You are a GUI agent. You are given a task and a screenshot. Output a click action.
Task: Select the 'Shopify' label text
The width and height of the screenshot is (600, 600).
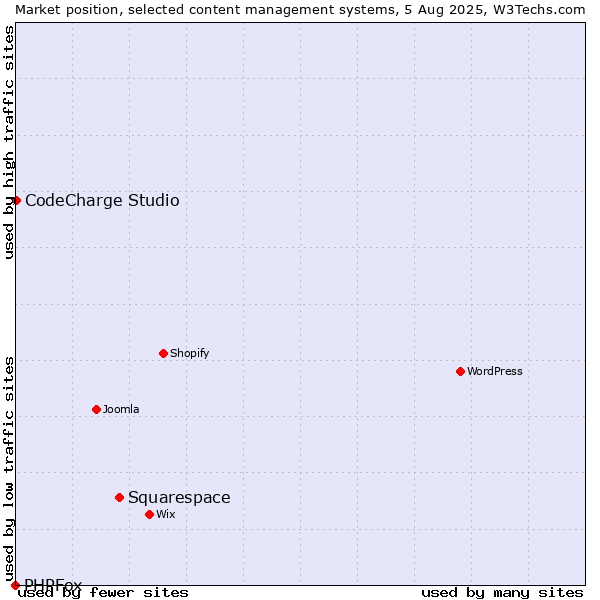(x=189, y=353)
